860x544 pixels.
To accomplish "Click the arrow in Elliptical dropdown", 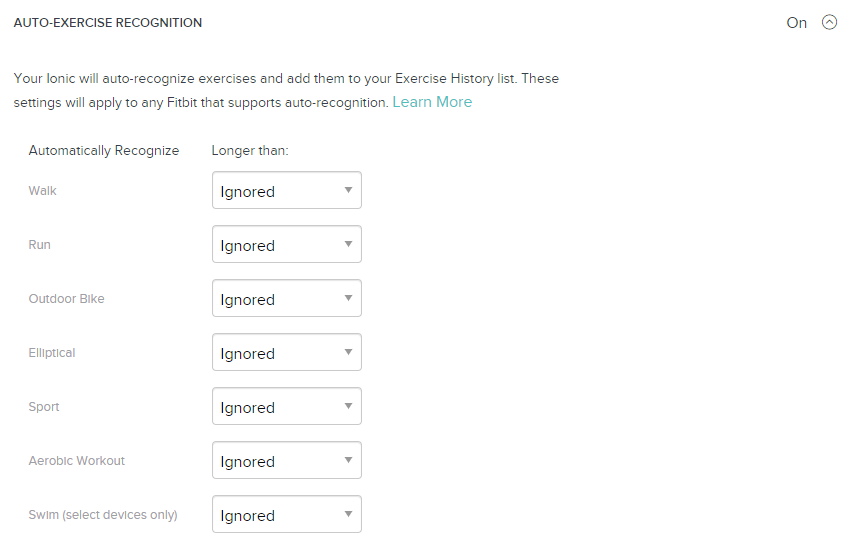I will tap(348, 352).
